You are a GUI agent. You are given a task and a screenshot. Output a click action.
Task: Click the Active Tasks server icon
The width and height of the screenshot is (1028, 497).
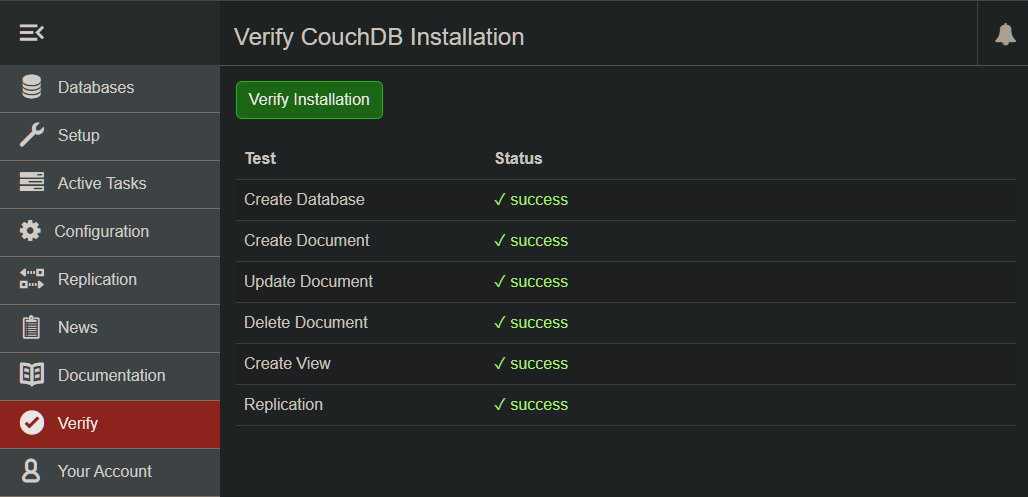[32, 183]
